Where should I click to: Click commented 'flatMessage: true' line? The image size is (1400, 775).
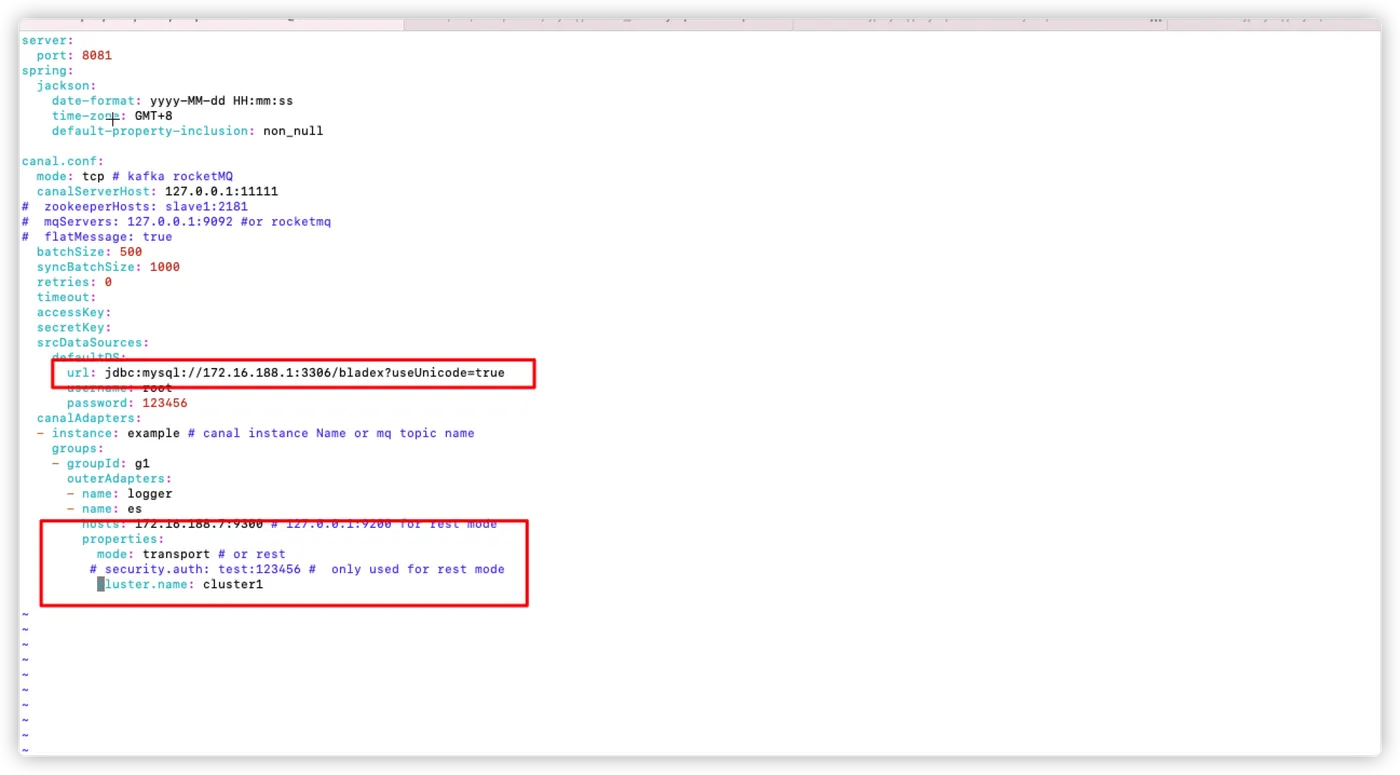(97, 237)
